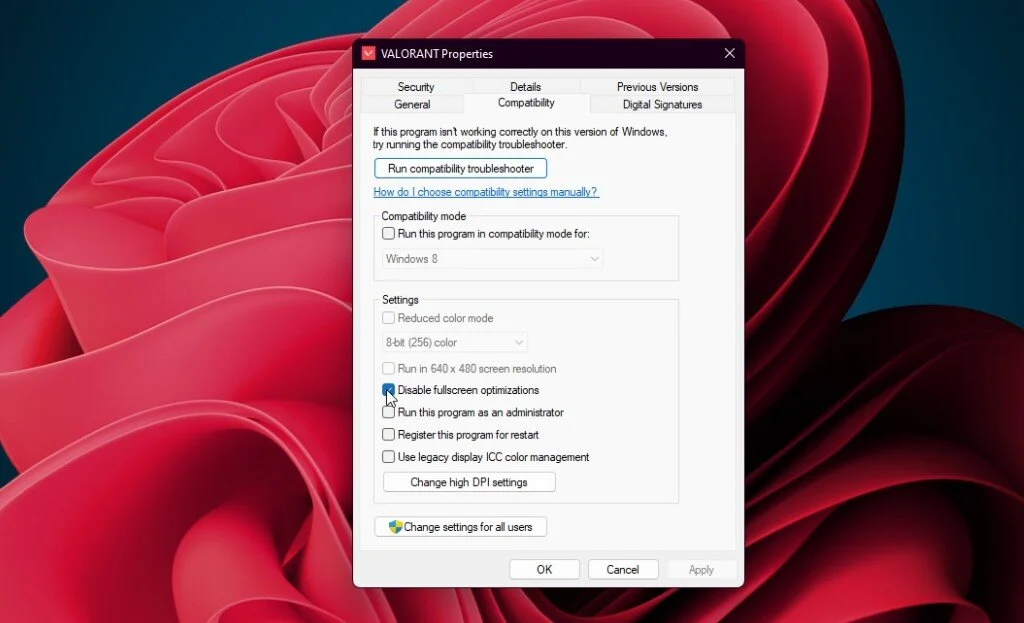
Task: Open the Digital Signatures tab
Action: [x=662, y=104]
